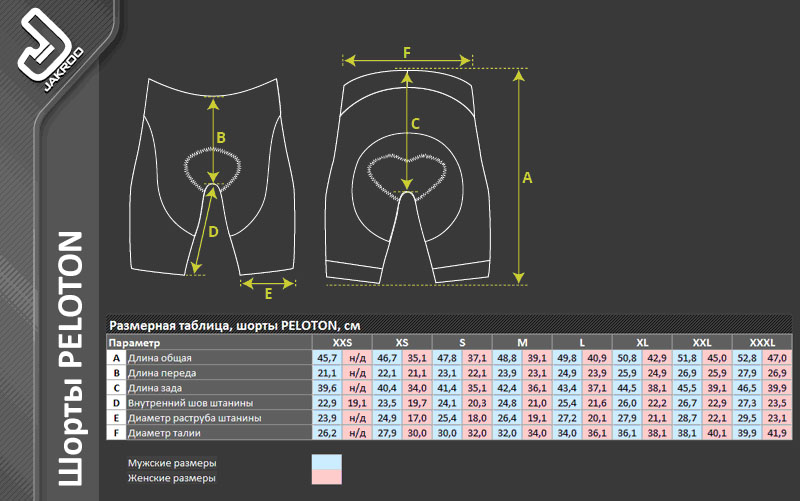Click letter B on the front shorts diagram
Viewport: 800px width, 501px height.
221,137
